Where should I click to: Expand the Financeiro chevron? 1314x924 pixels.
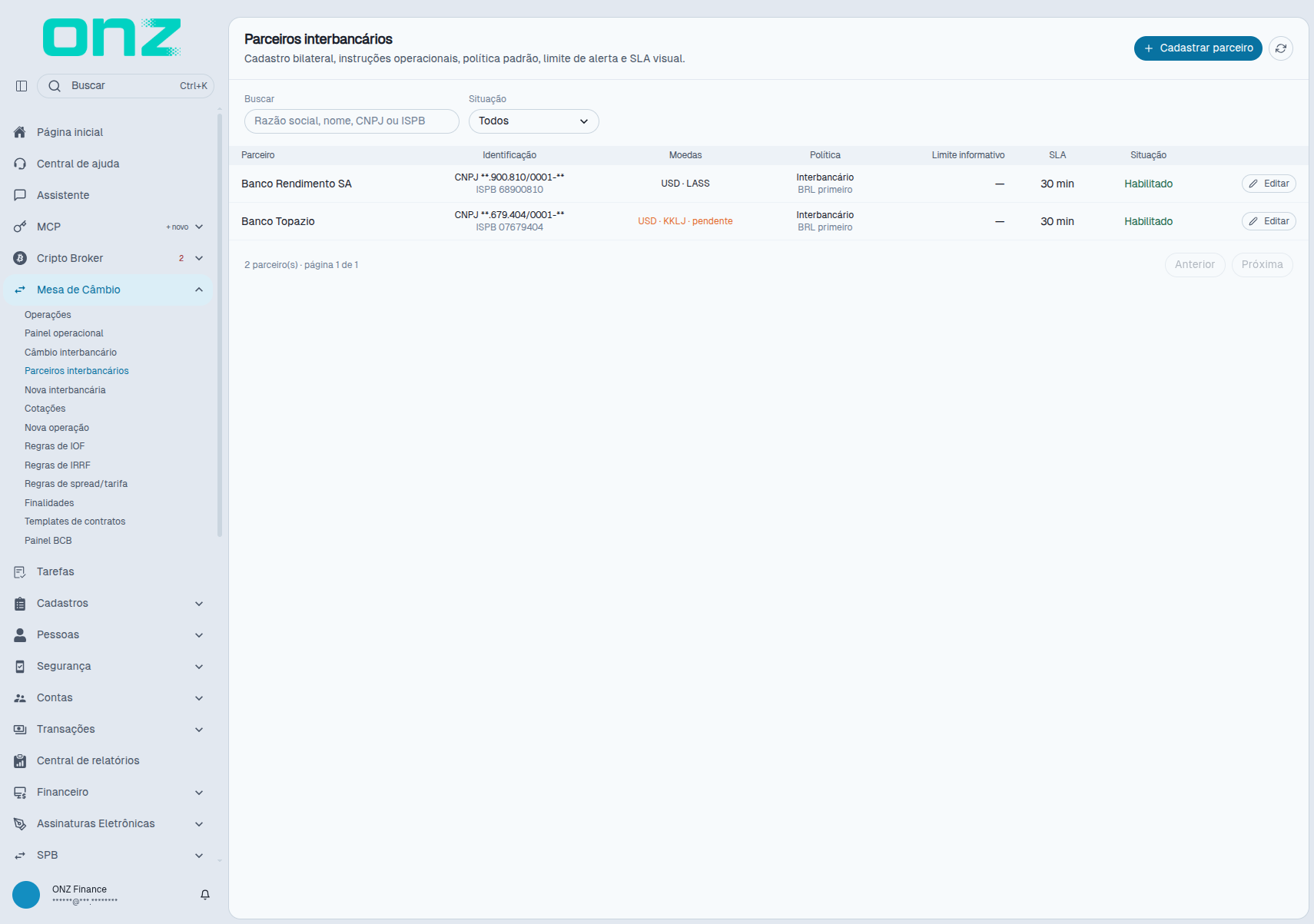coord(199,793)
